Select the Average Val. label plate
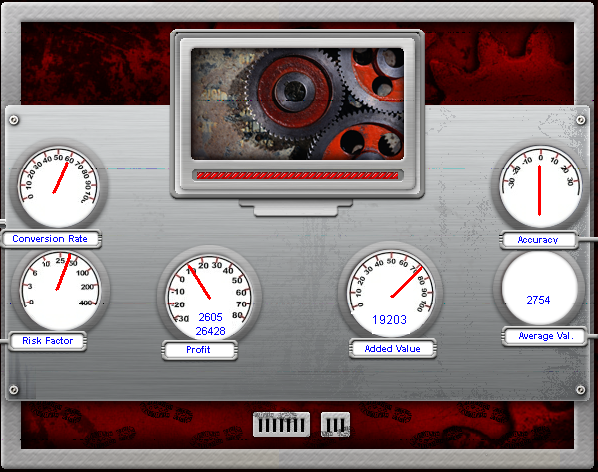This screenshot has width=598, height=472. click(x=545, y=336)
